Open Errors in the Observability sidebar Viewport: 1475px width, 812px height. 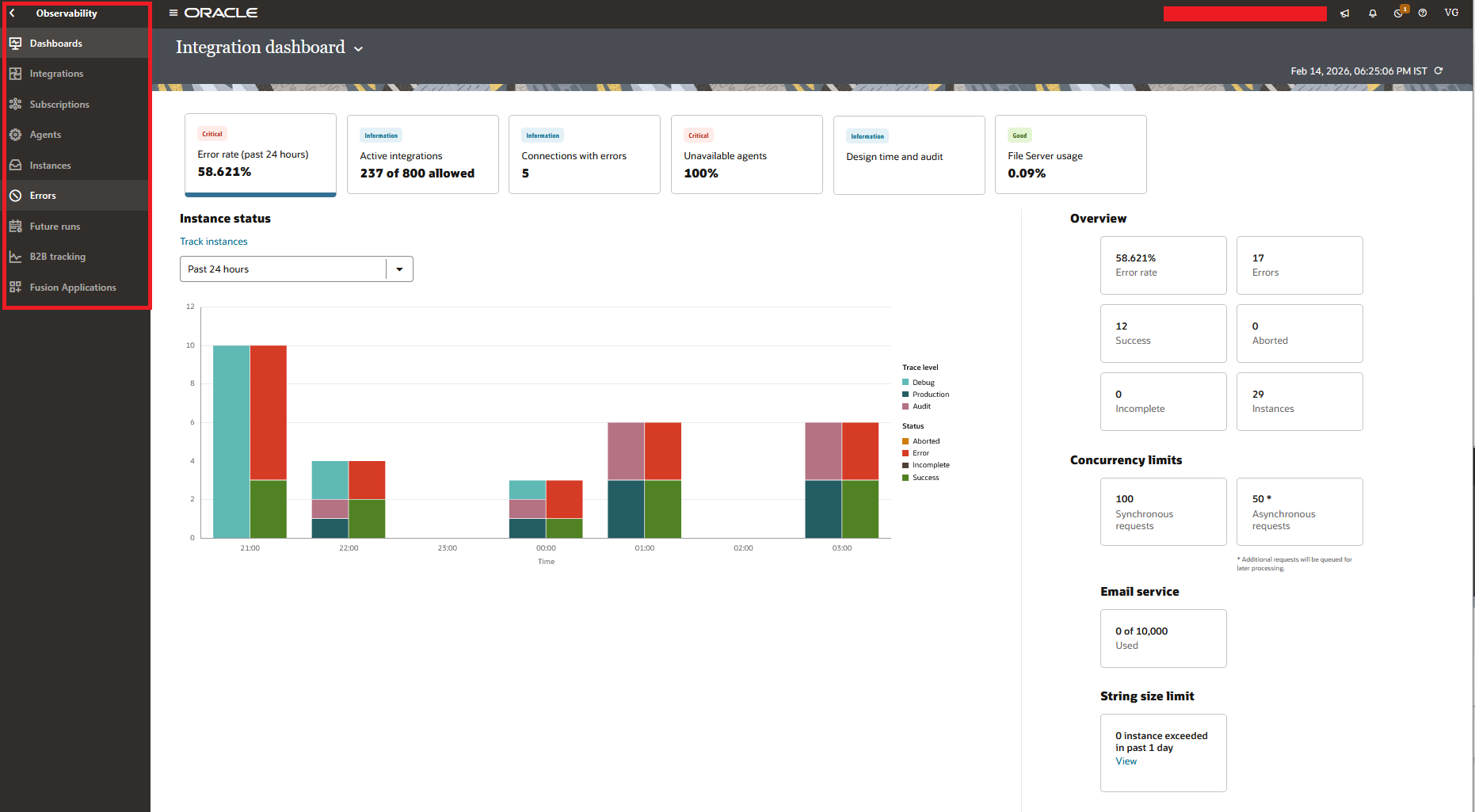[x=43, y=196]
